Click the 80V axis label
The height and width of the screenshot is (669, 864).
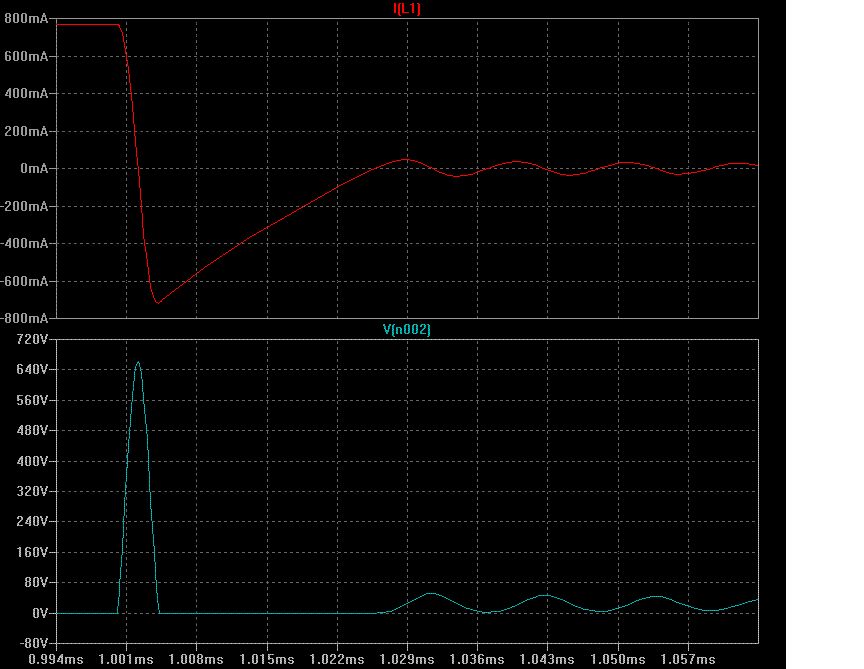pos(36,582)
